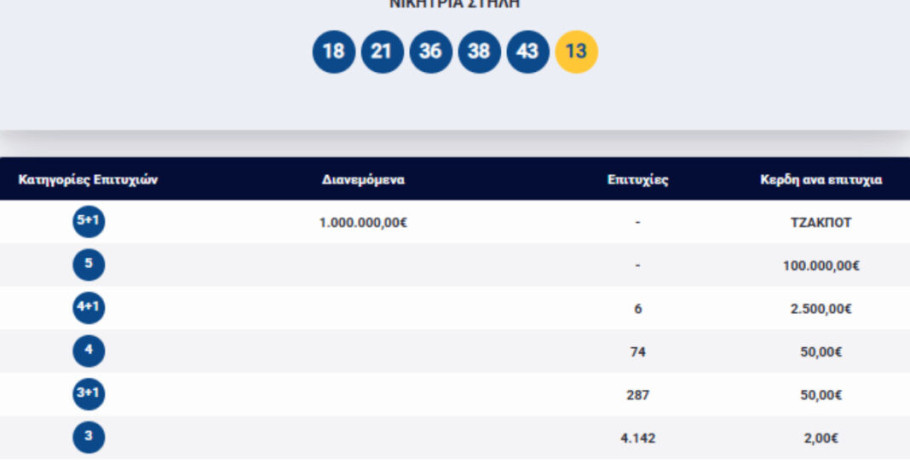Click the winning number ball 43
This screenshot has height=460, width=910.
[x=527, y=52]
